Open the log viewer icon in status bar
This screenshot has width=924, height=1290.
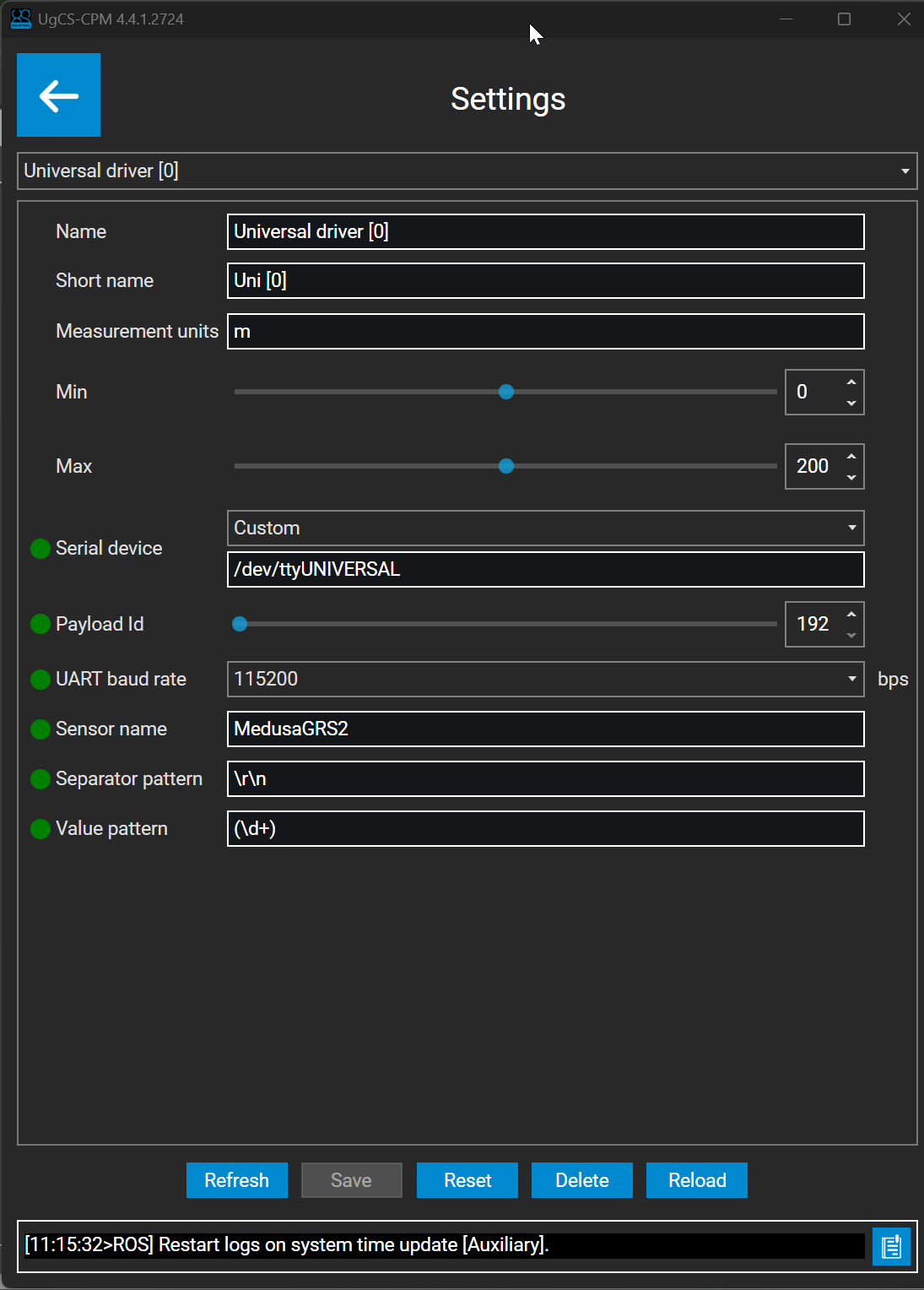click(890, 1246)
